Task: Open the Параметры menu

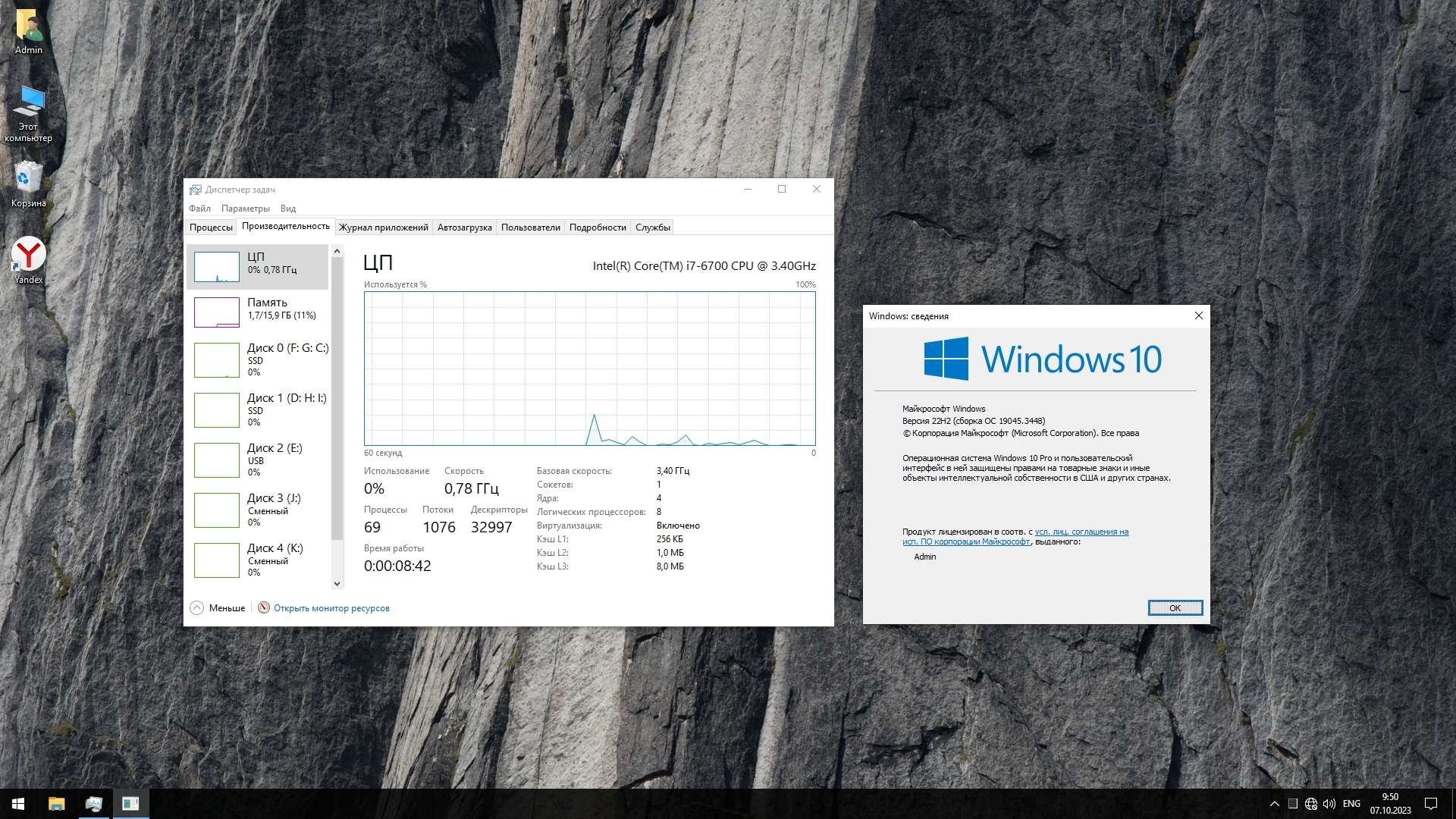Action: 245,208
